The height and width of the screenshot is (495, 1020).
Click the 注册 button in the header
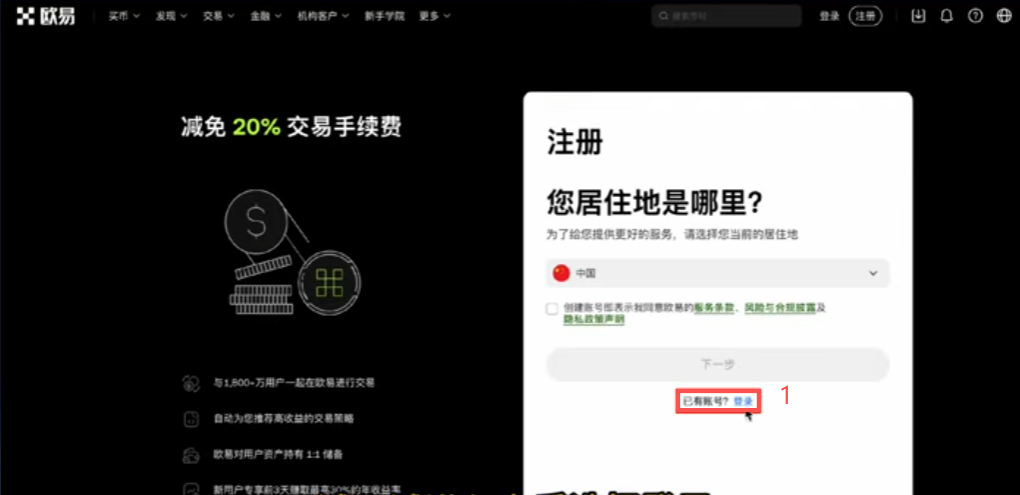(865, 16)
